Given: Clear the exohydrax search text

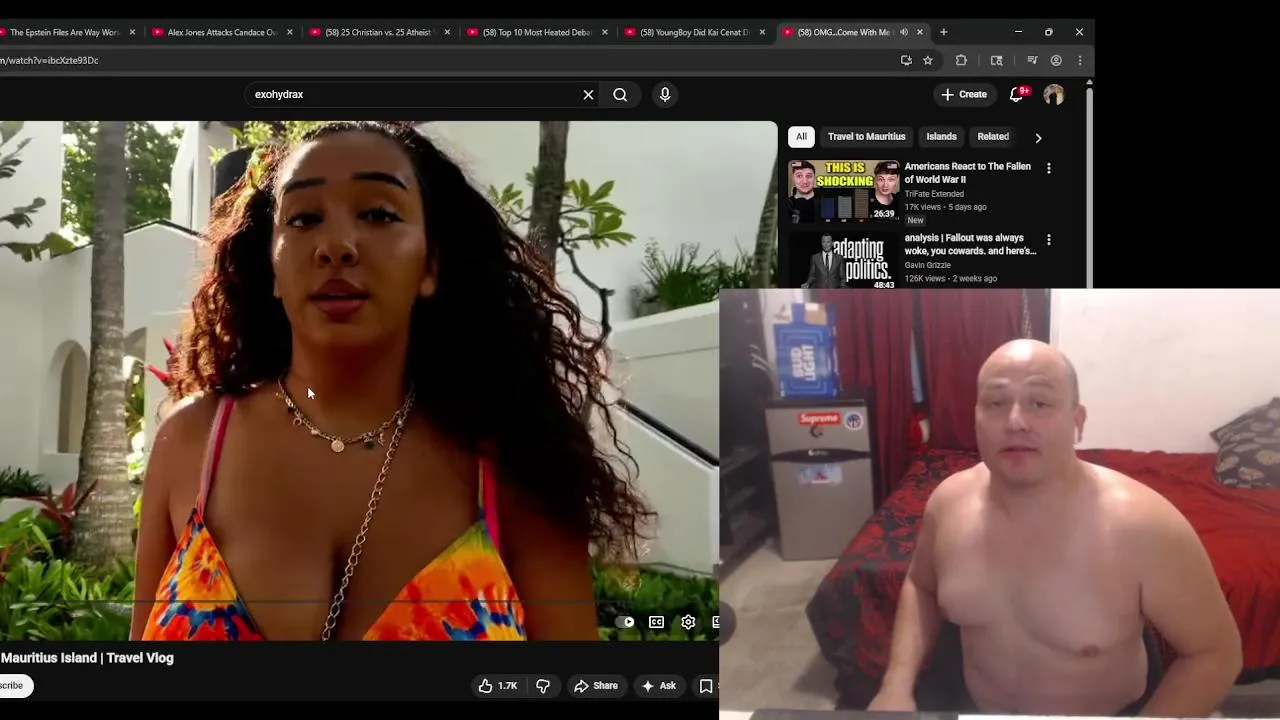Looking at the screenshot, I should pyautogui.click(x=588, y=95).
